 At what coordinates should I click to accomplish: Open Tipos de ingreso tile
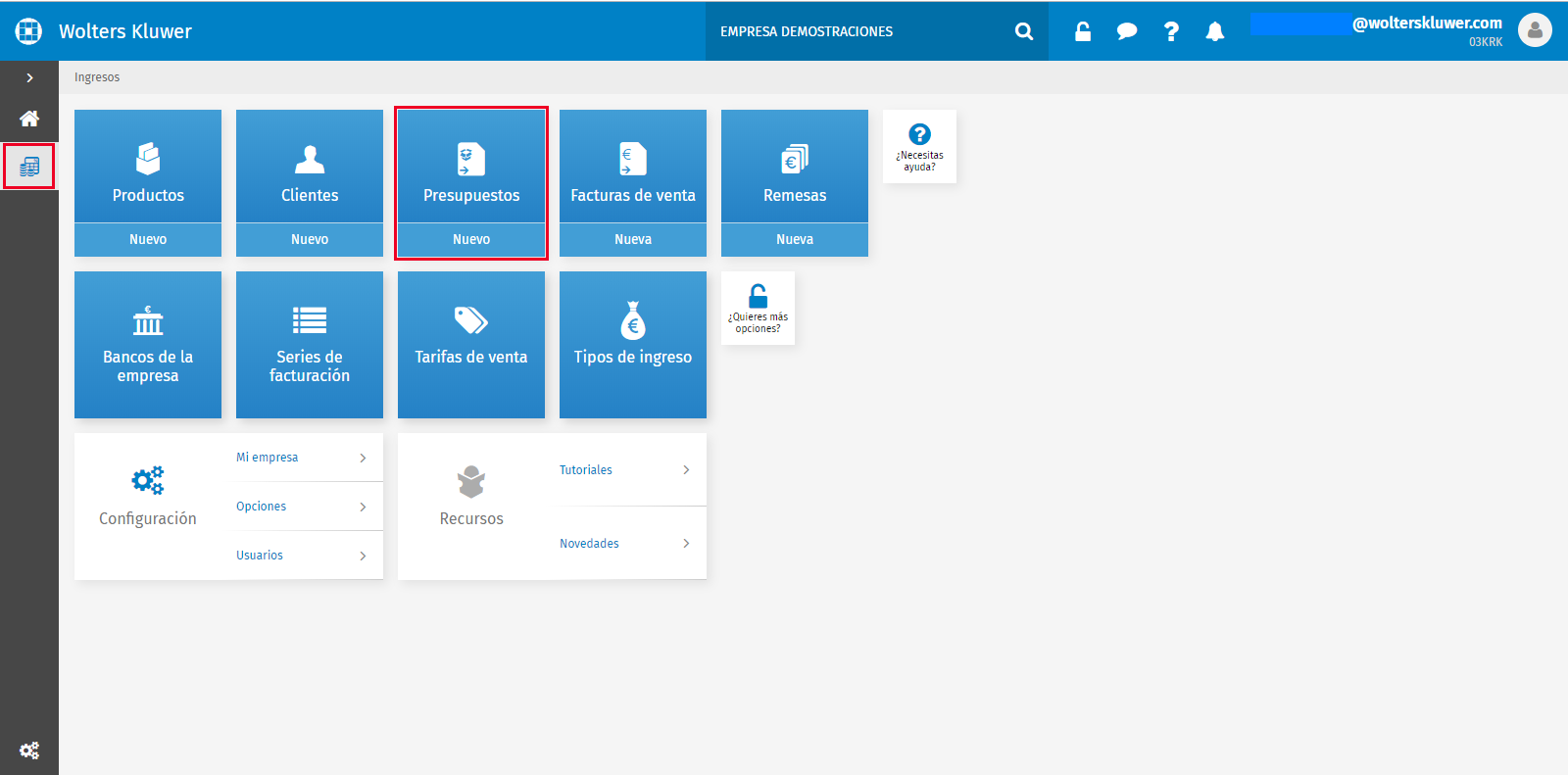pos(633,345)
